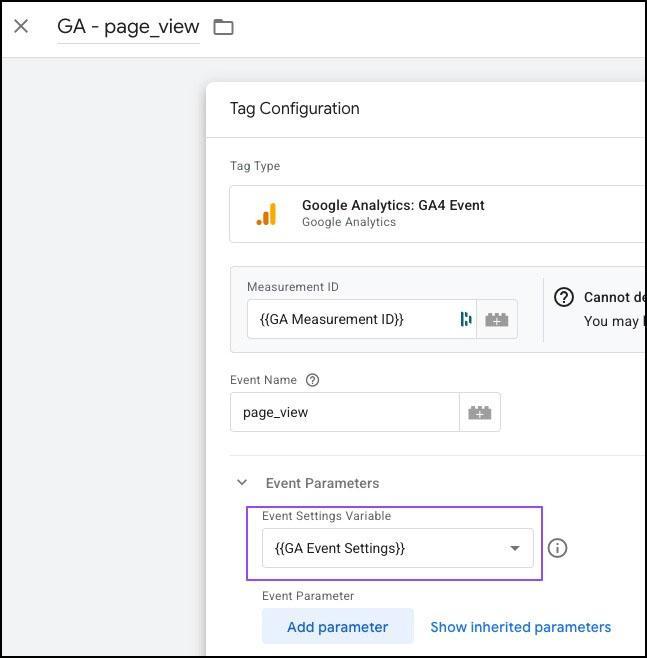Collapse the Event Parameters section
Image resolution: width=647 pixels, height=658 pixels.
[x=242, y=483]
